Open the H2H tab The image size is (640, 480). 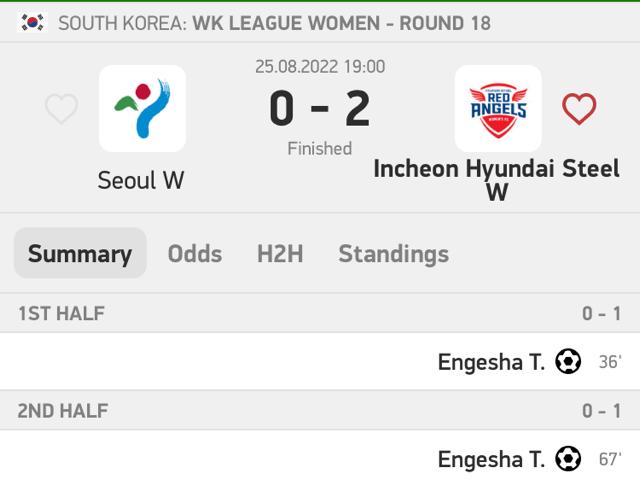(x=280, y=253)
